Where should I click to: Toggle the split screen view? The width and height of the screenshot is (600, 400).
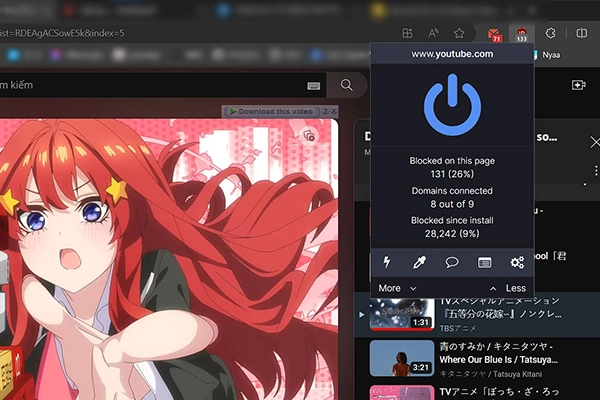583,33
